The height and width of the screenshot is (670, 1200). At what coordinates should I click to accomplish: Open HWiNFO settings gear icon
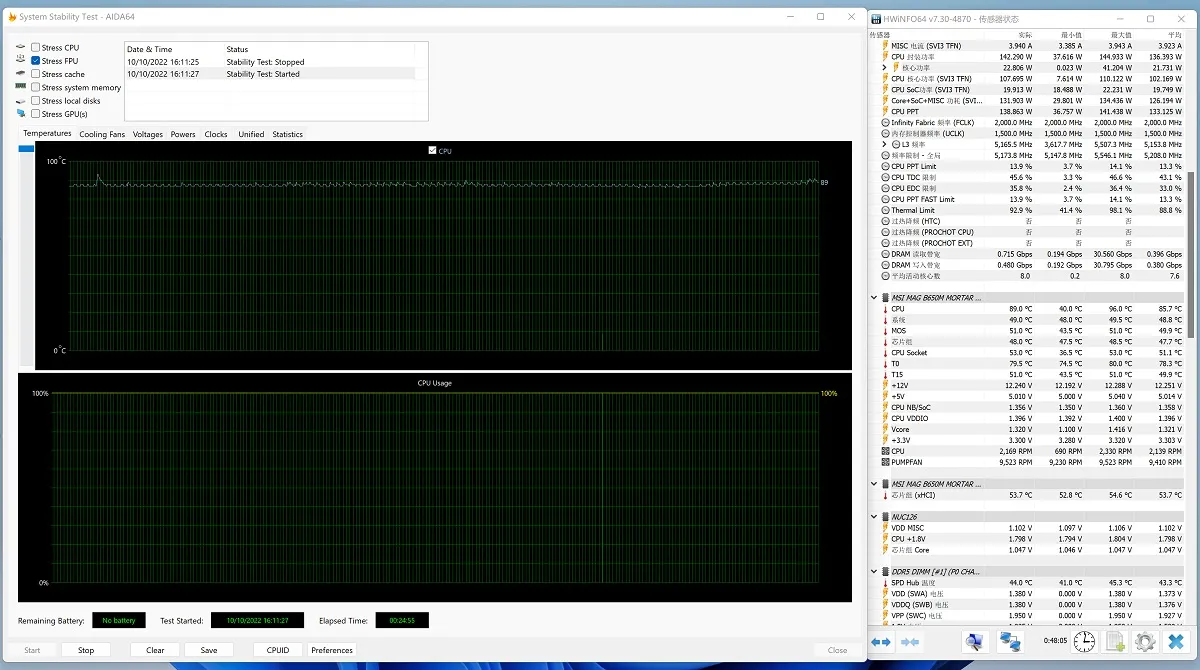(1145, 641)
